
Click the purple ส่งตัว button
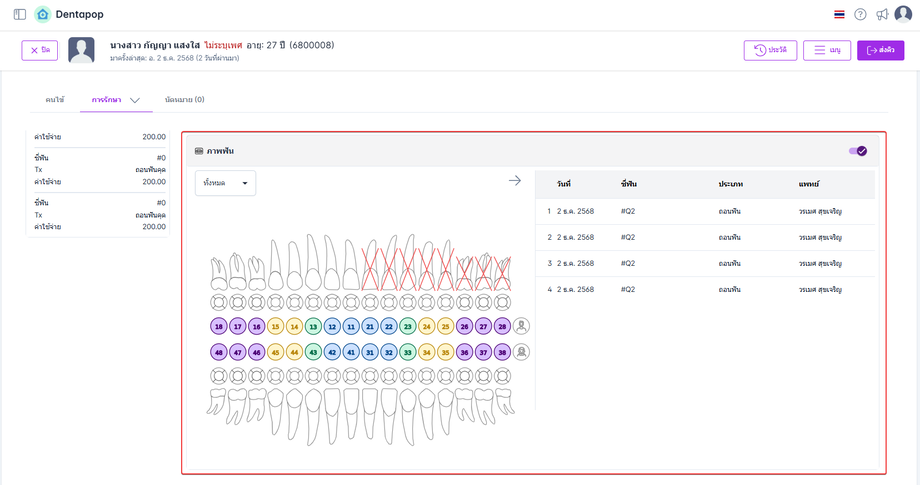[x=880, y=50]
